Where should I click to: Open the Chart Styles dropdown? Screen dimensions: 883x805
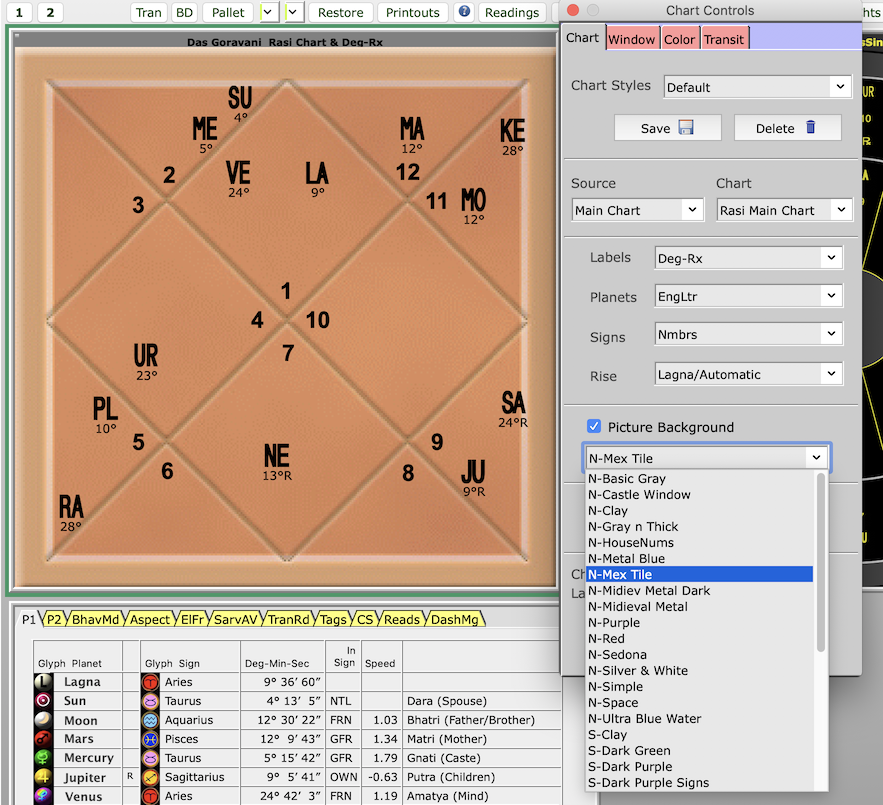(757, 87)
